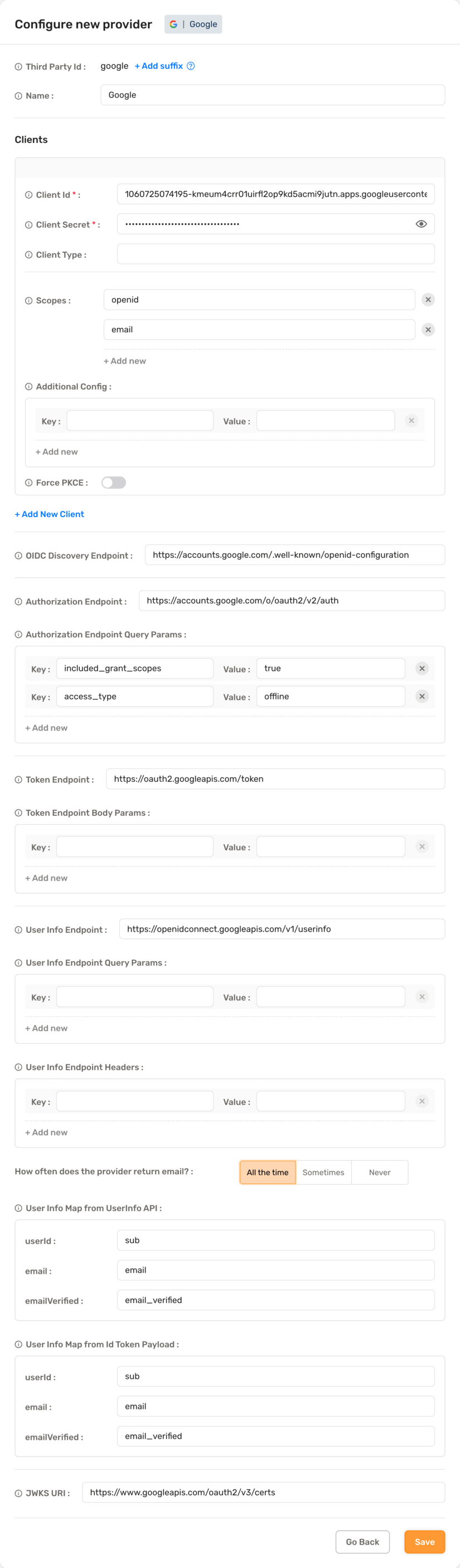Delete the access_type query param row

422,696
